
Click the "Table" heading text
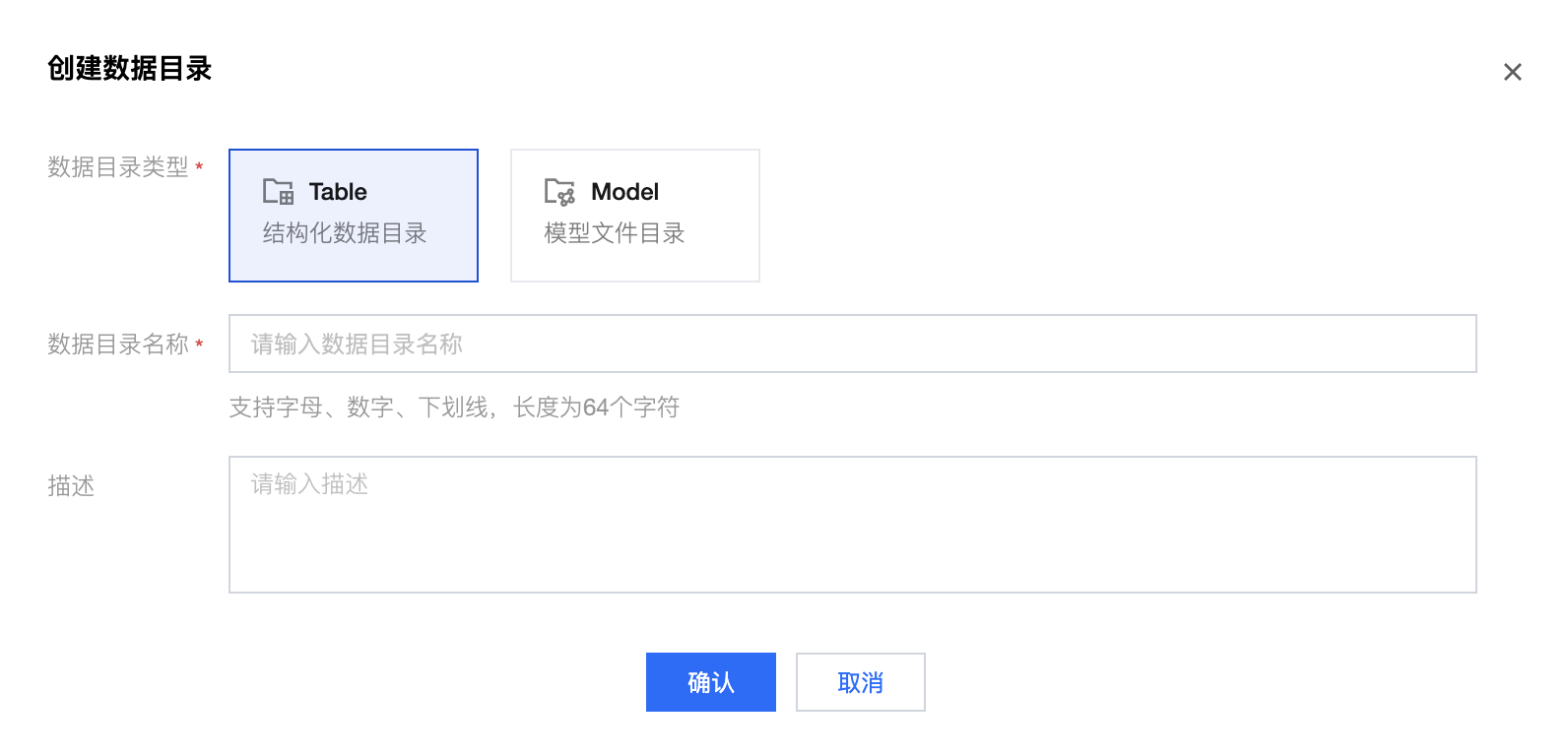(338, 192)
